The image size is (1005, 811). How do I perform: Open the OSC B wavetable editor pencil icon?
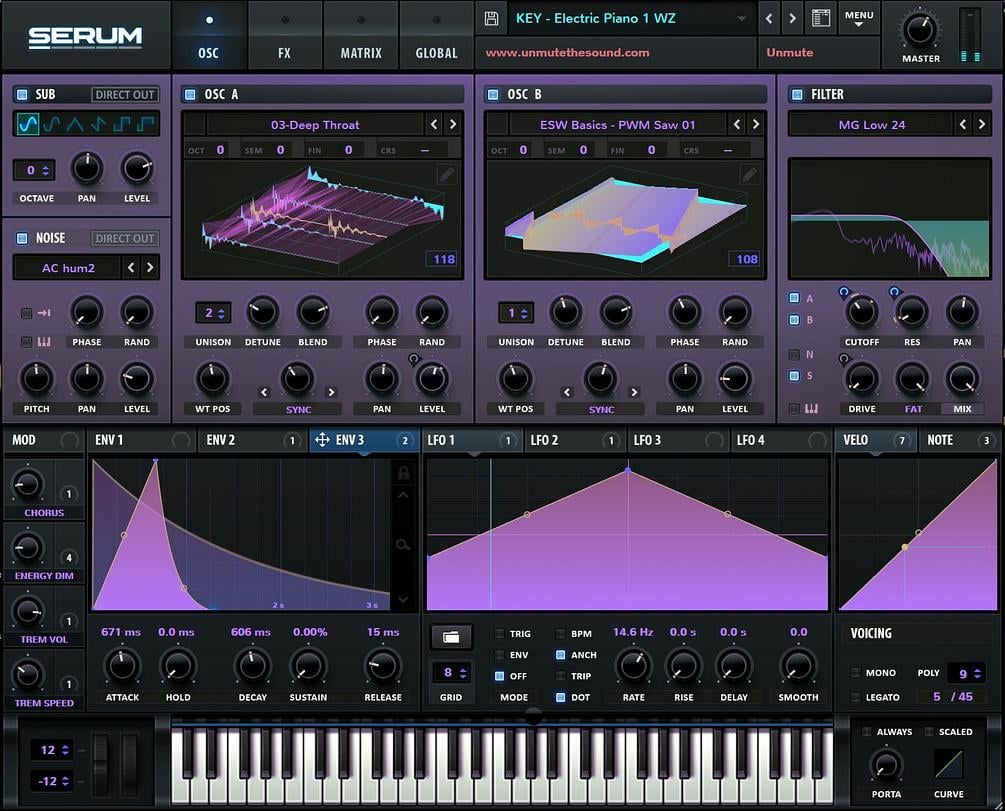click(x=749, y=173)
